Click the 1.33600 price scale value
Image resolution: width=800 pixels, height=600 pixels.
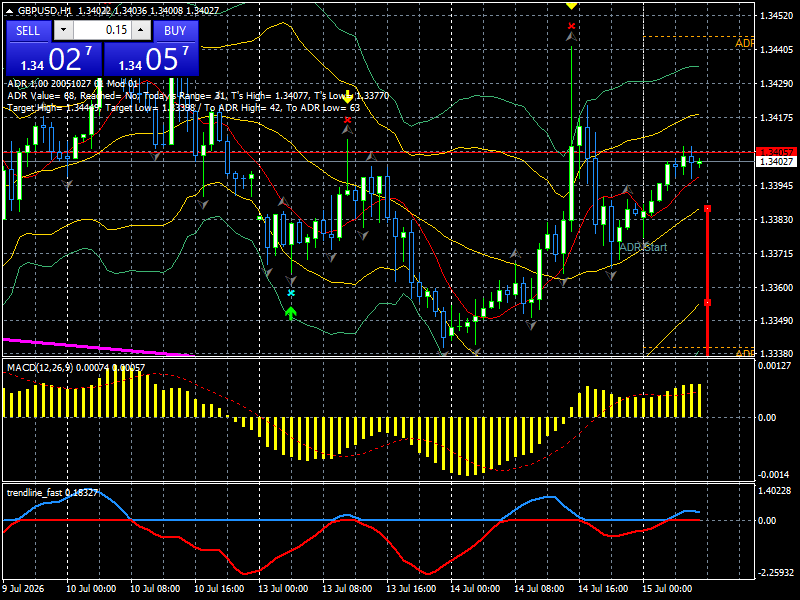(x=777, y=288)
